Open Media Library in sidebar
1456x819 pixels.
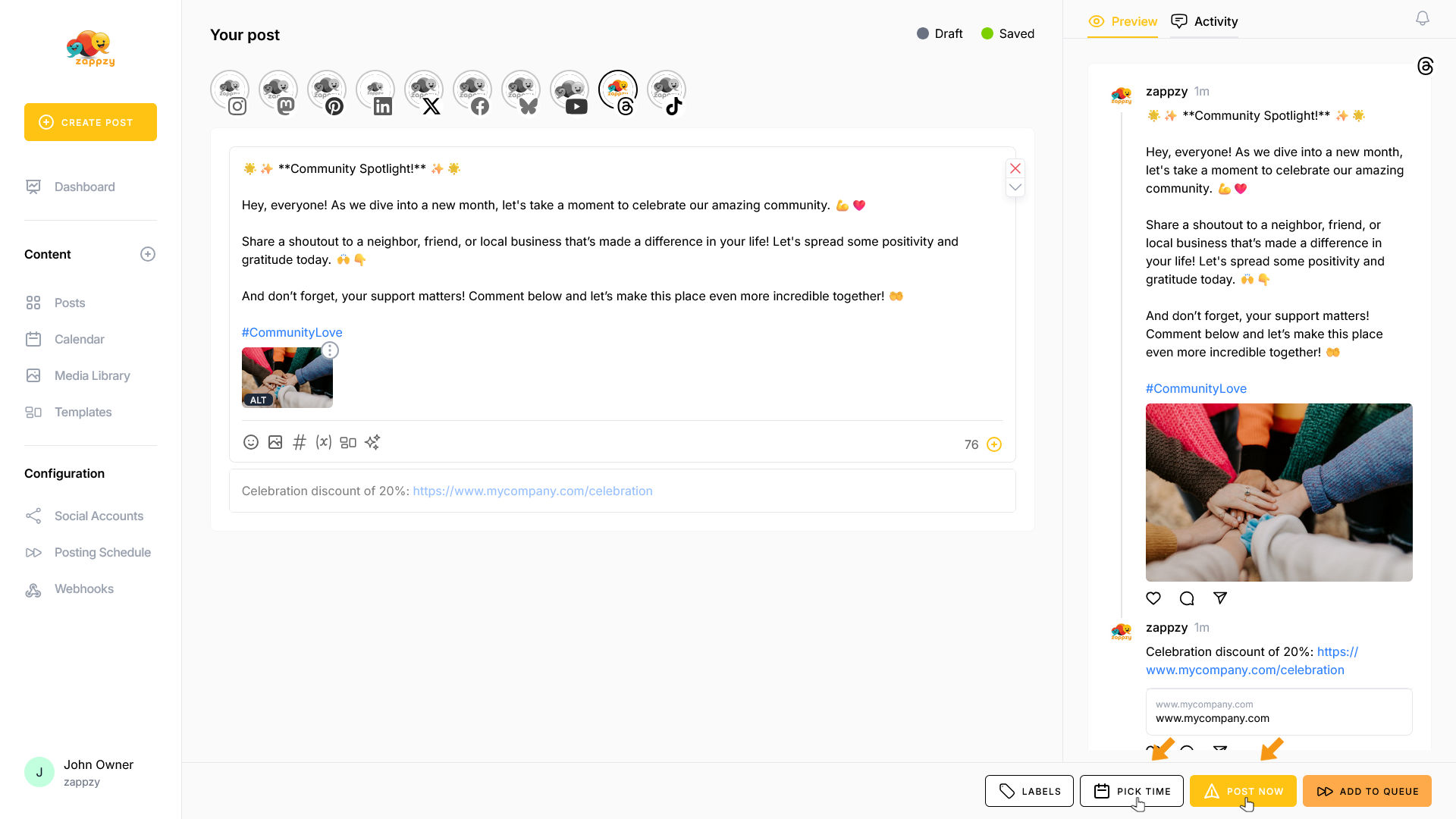pyautogui.click(x=92, y=375)
